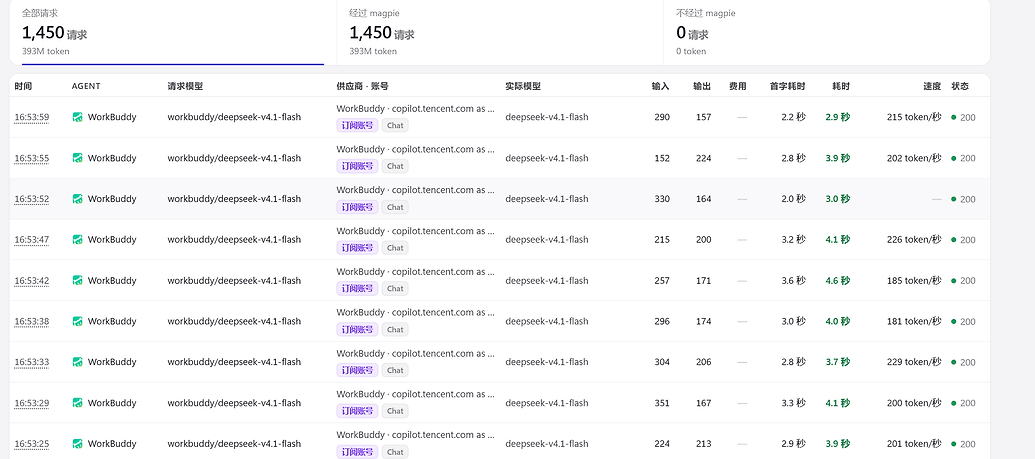Click the green status dot in 16:53:55 row
The image size is (1035, 459).
[x=954, y=159]
